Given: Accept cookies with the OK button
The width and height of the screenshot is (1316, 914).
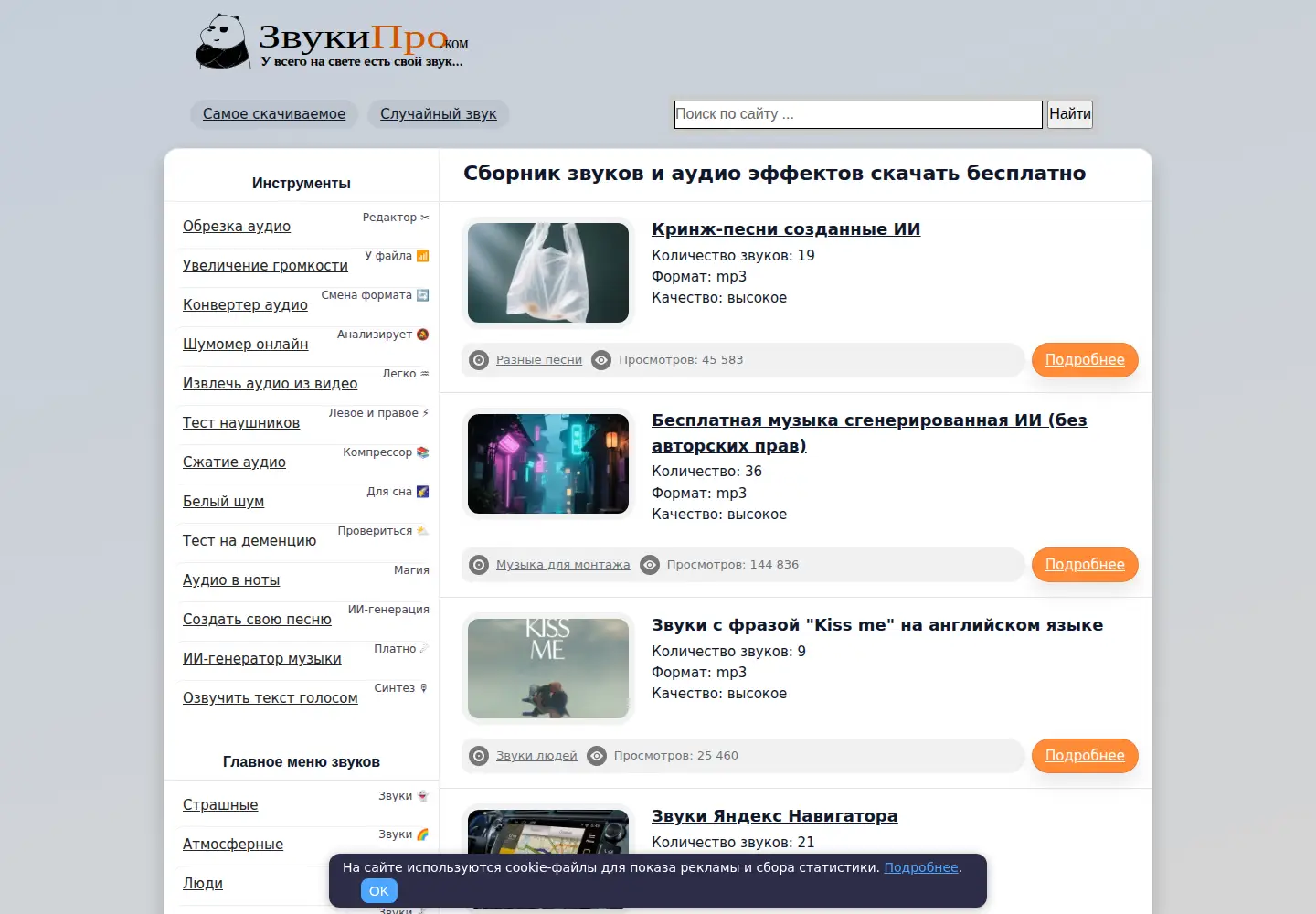Looking at the screenshot, I should click(x=379, y=891).
